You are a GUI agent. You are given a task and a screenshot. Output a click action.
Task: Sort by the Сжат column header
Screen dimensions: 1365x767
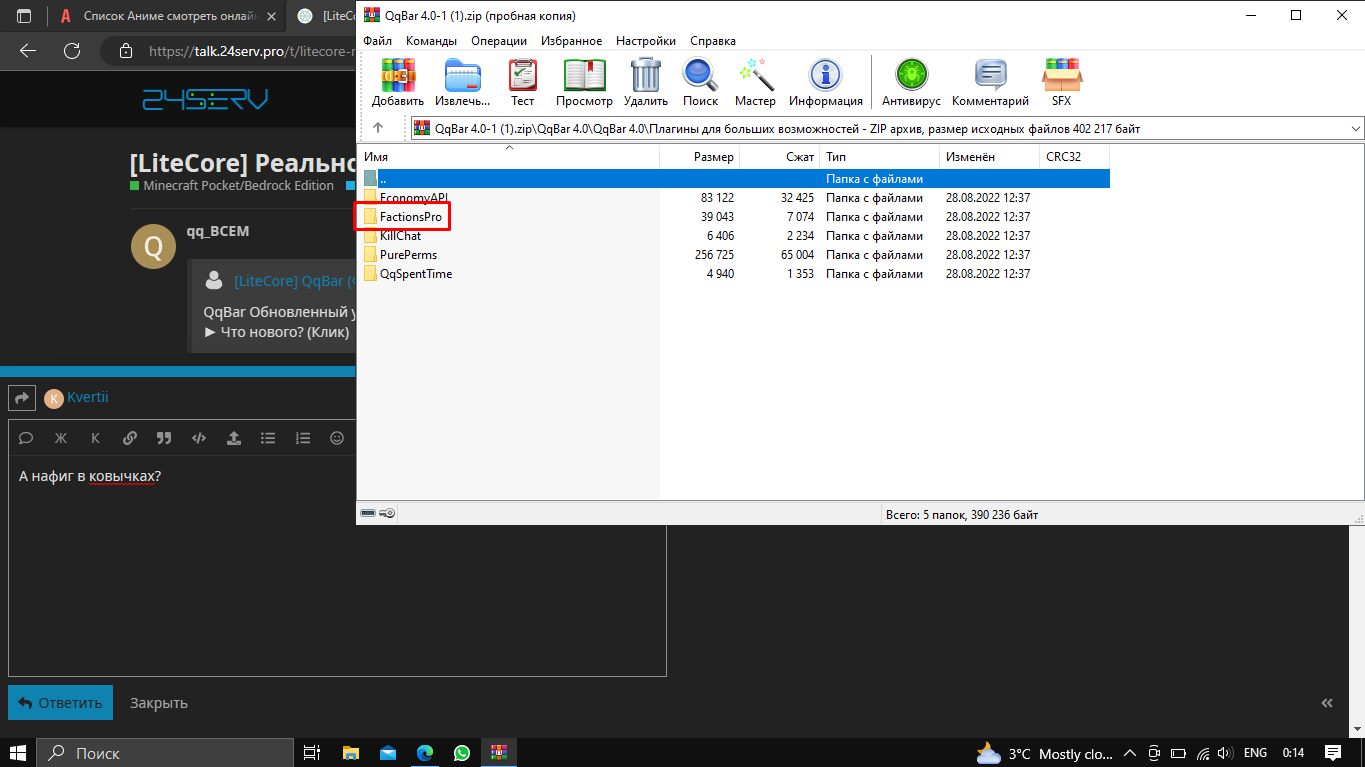780,157
